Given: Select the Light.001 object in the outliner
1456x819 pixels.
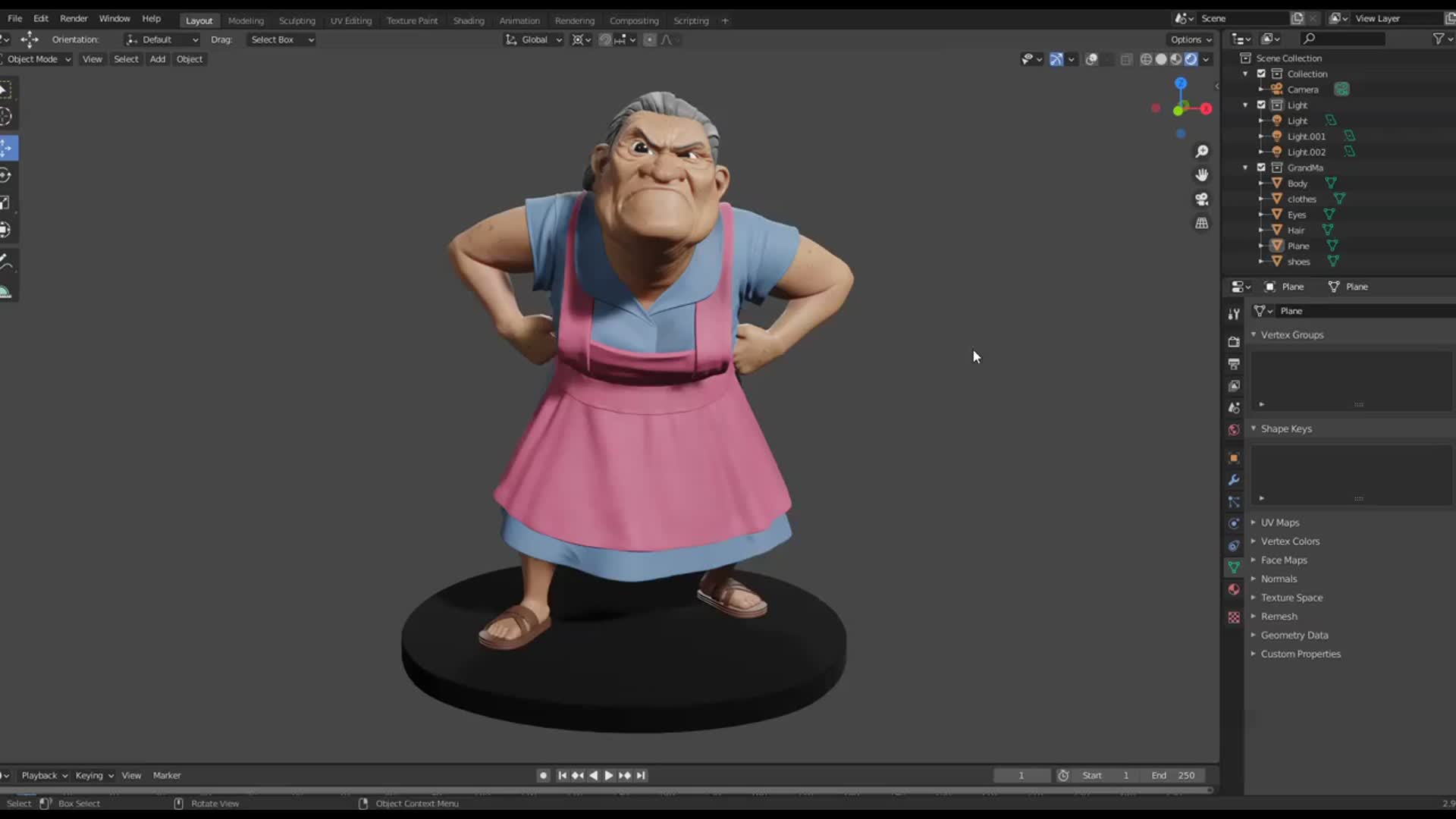Looking at the screenshot, I should [x=1306, y=136].
